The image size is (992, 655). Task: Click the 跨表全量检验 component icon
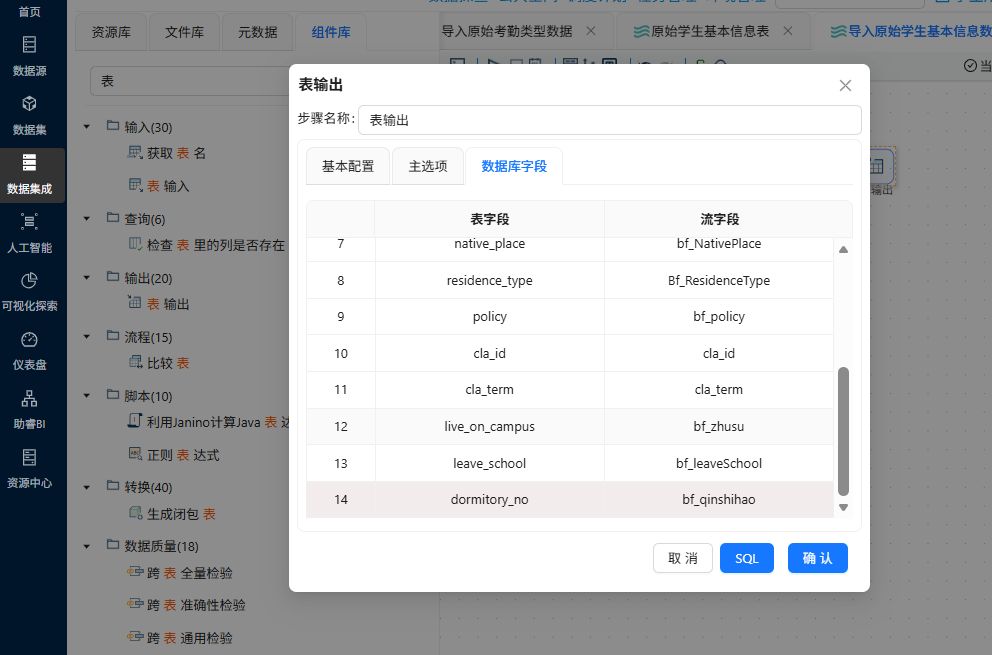click(x=135, y=571)
